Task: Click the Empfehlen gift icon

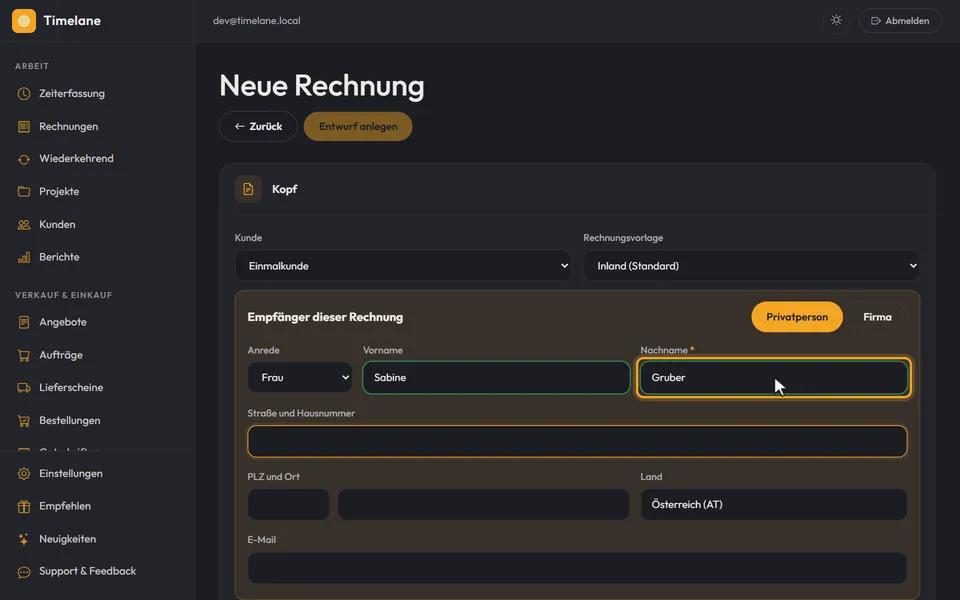Action: pos(24,506)
